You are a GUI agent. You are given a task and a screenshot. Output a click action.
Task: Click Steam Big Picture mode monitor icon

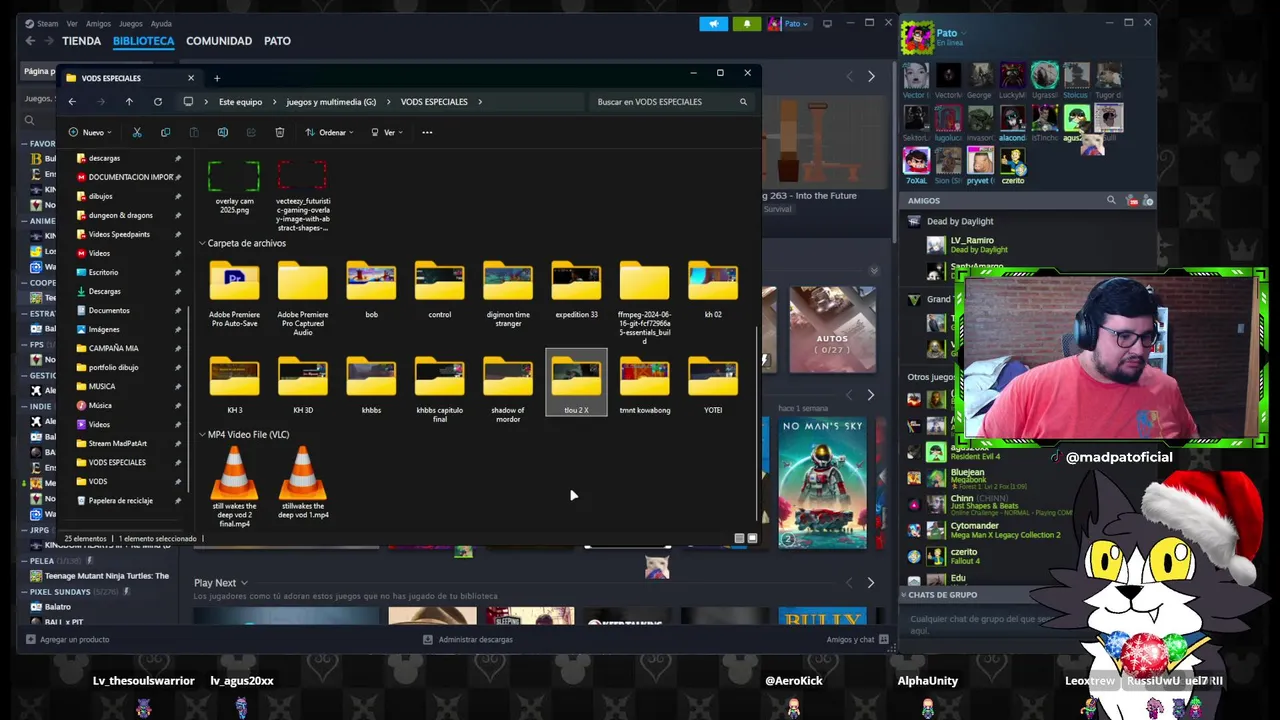pos(827,24)
